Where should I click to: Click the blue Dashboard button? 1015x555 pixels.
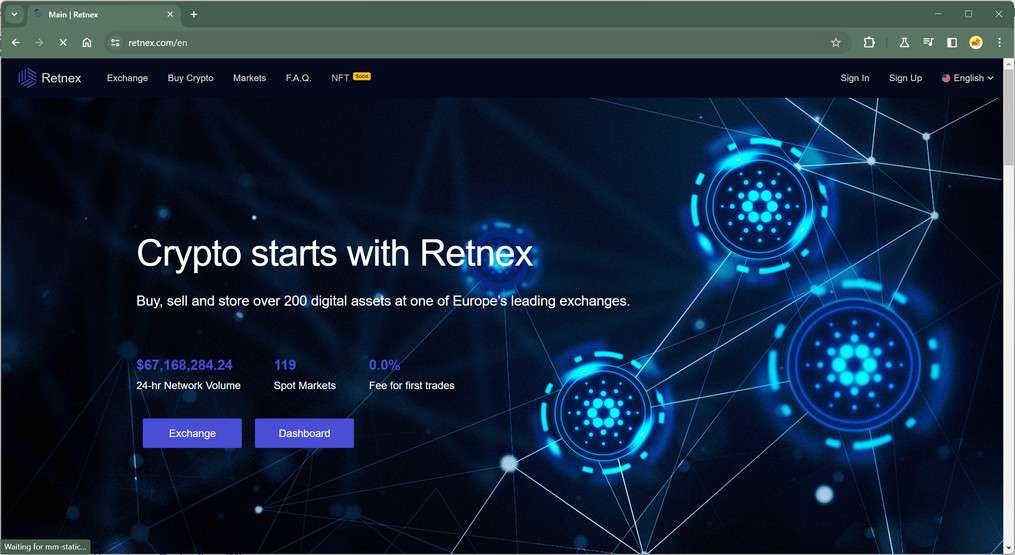coord(304,433)
